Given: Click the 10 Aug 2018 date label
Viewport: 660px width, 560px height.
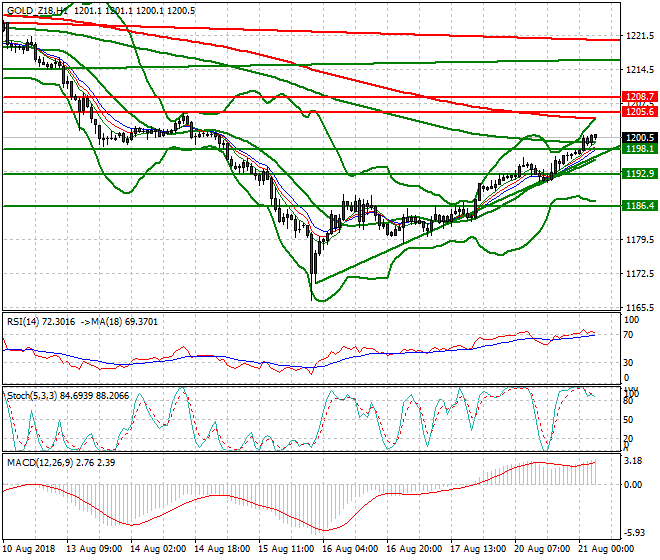Looking at the screenshot, I should tap(29, 549).
